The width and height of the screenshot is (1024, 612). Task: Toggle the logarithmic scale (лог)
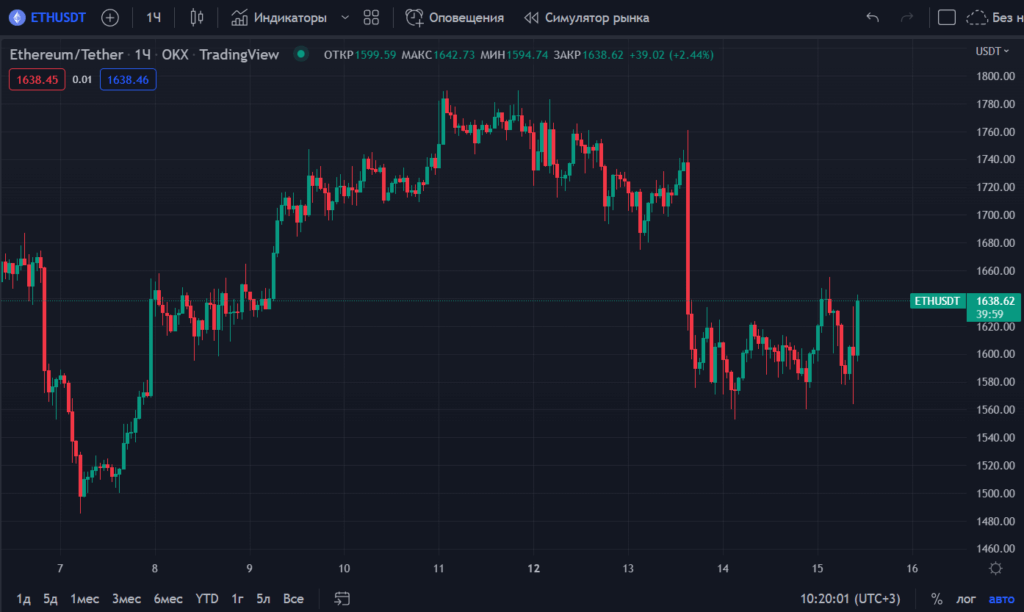[x=966, y=599]
